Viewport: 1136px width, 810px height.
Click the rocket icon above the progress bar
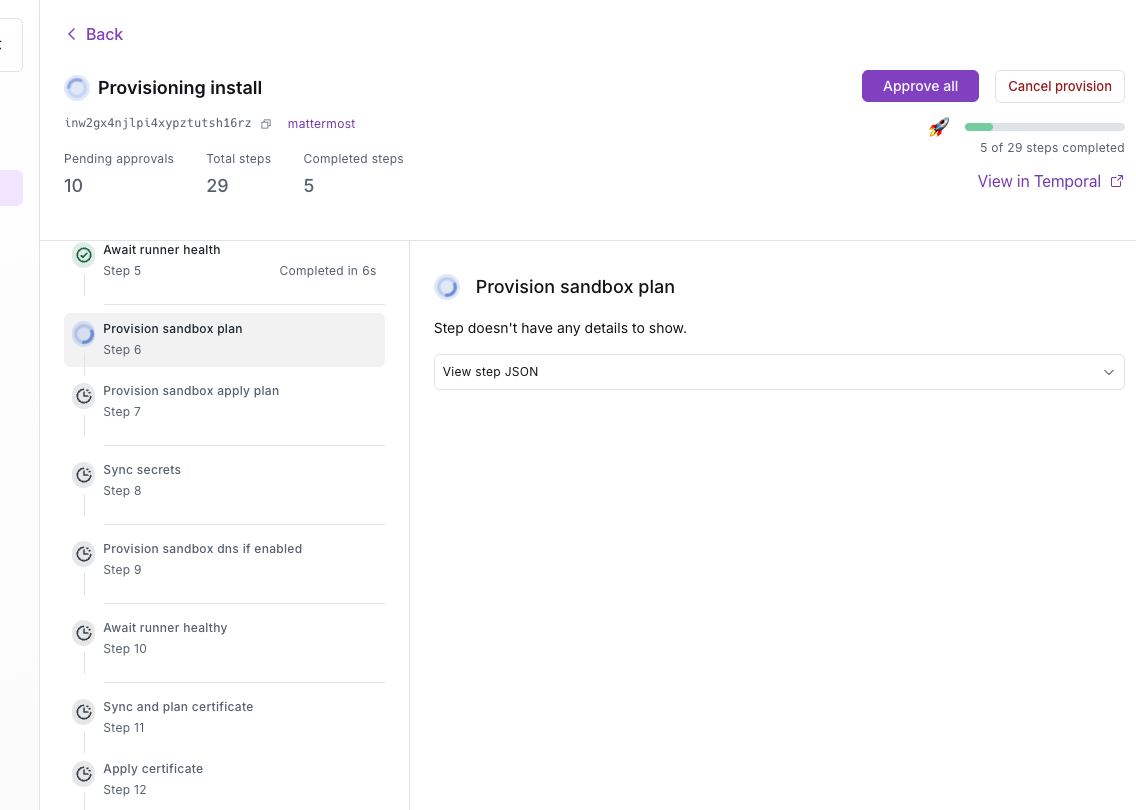pos(938,127)
